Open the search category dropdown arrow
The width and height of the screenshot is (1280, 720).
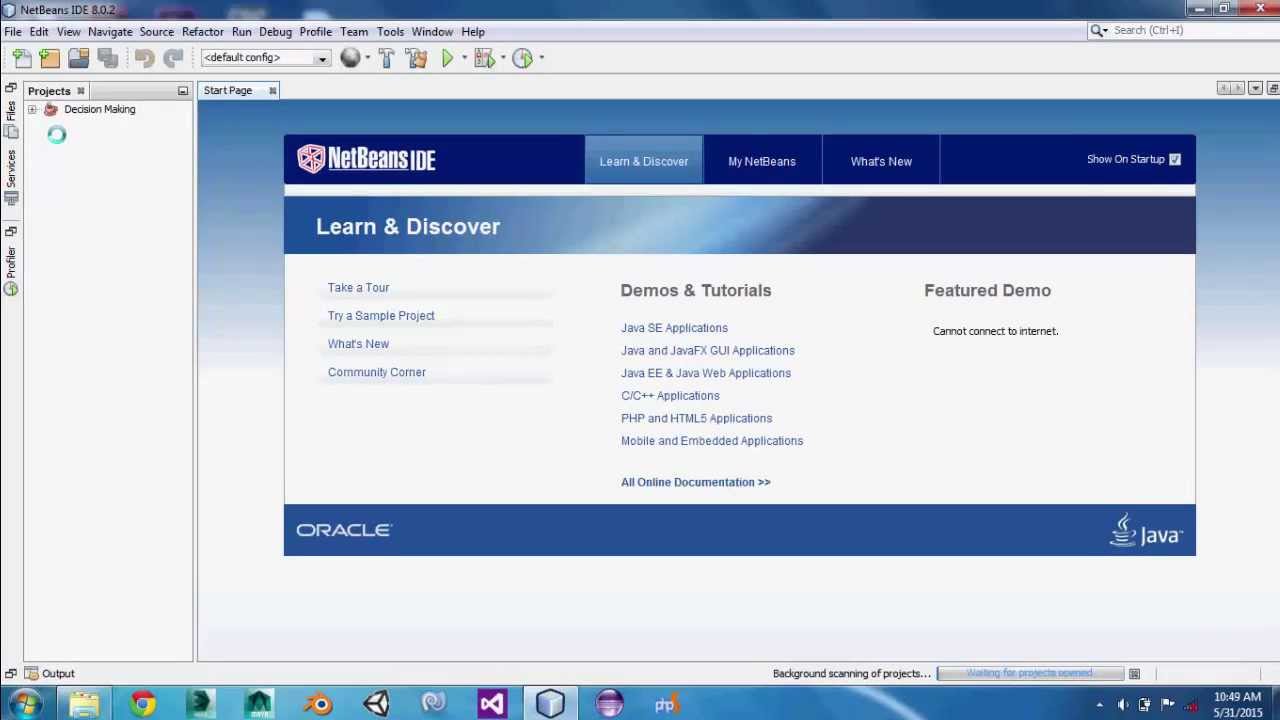tap(1105, 31)
